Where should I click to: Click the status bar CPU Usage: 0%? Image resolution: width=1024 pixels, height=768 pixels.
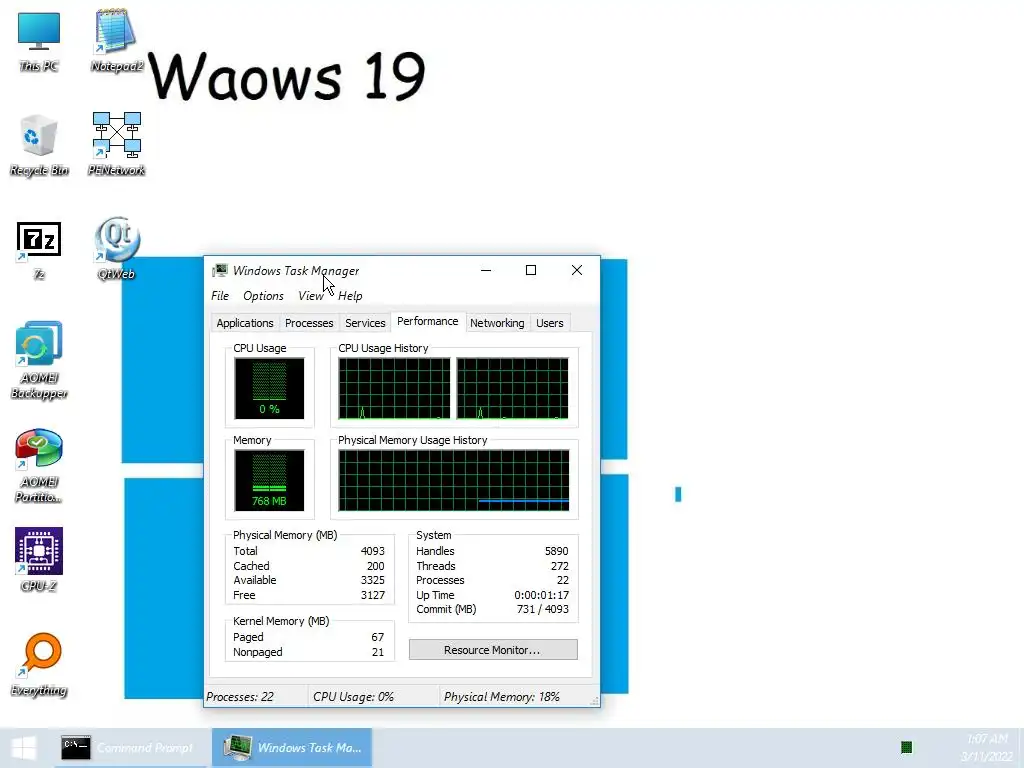click(x=353, y=697)
